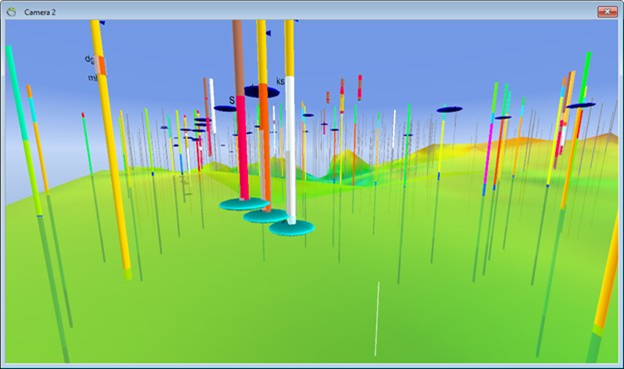Click the small blue flag marker at top center
The image size is (624, 369).
[268, 33]
